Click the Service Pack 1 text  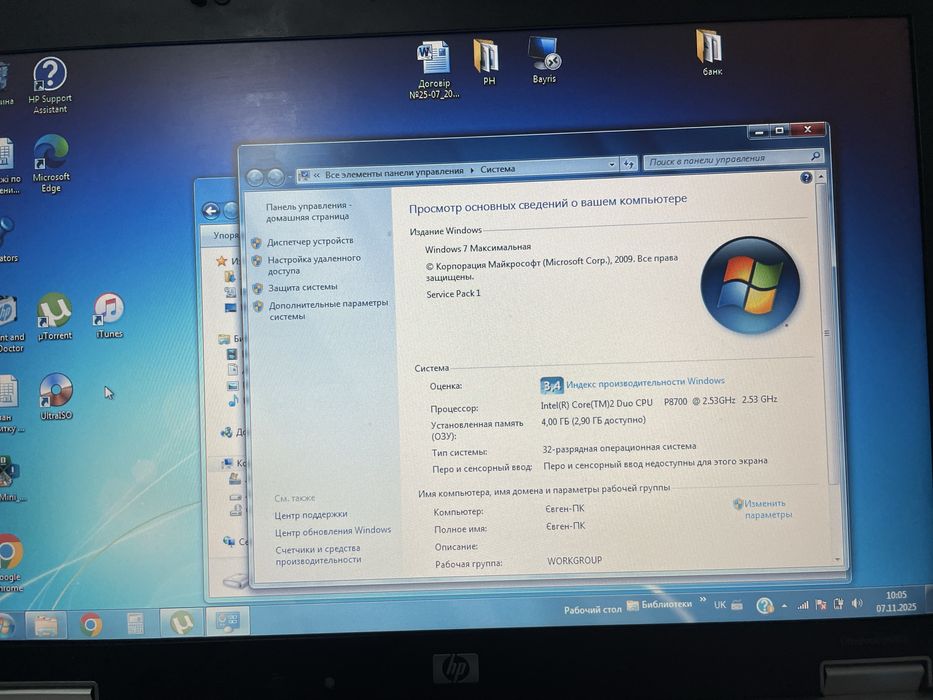point(453,293)
